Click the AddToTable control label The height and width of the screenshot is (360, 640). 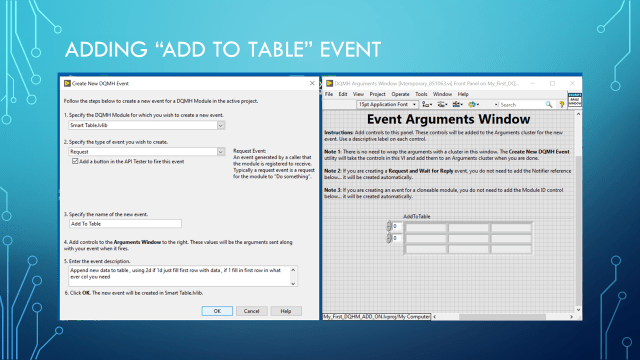[x=417, y=216]
